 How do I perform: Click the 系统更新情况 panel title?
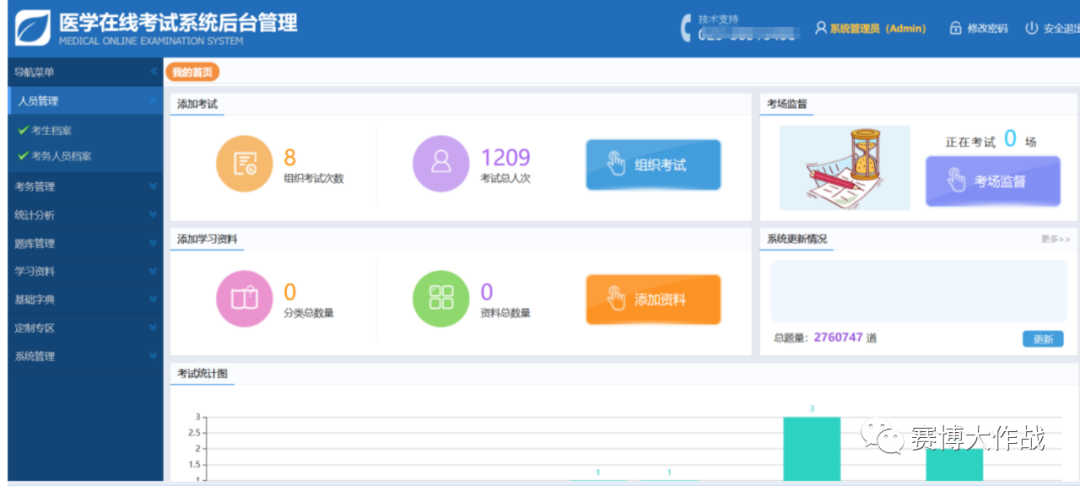(x=797, y=239)
